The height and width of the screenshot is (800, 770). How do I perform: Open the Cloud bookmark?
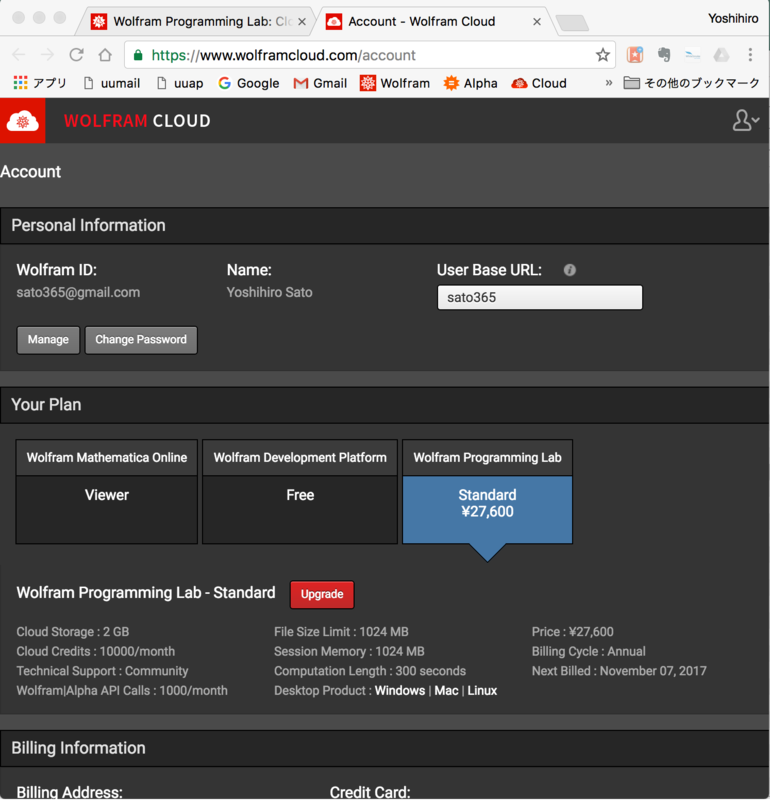pos(539,83)
